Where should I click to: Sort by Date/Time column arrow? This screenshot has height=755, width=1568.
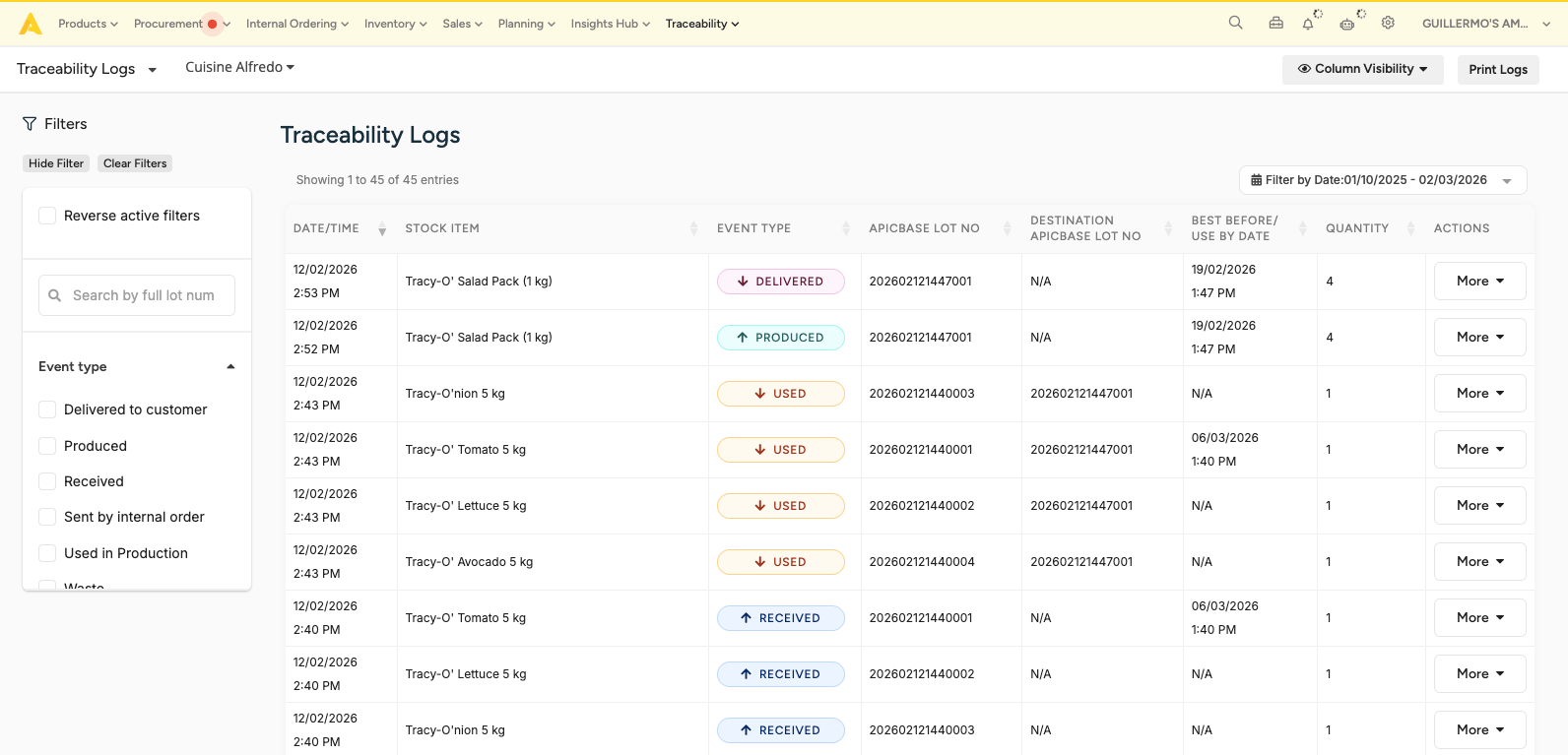[x=382, y=229]
